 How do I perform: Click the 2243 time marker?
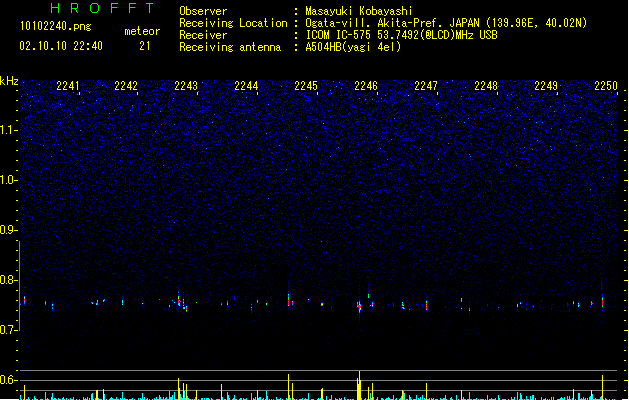click(186, 86)
